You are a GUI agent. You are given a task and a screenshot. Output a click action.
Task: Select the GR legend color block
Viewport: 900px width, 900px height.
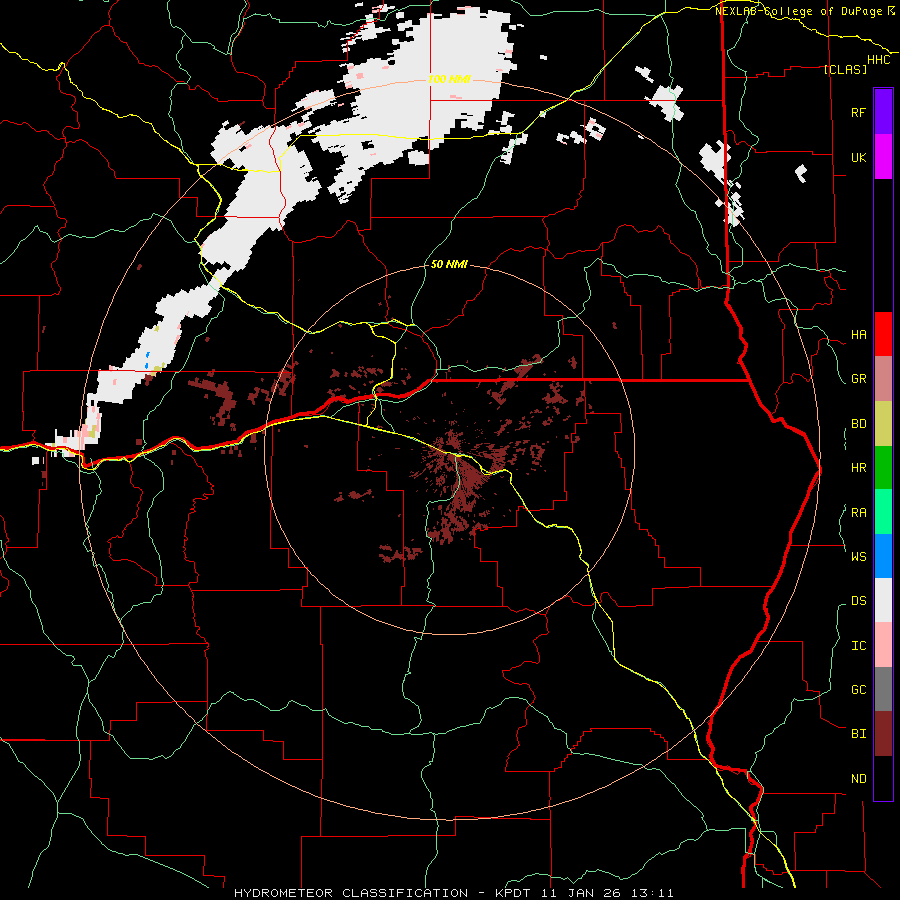click(883, 379)
